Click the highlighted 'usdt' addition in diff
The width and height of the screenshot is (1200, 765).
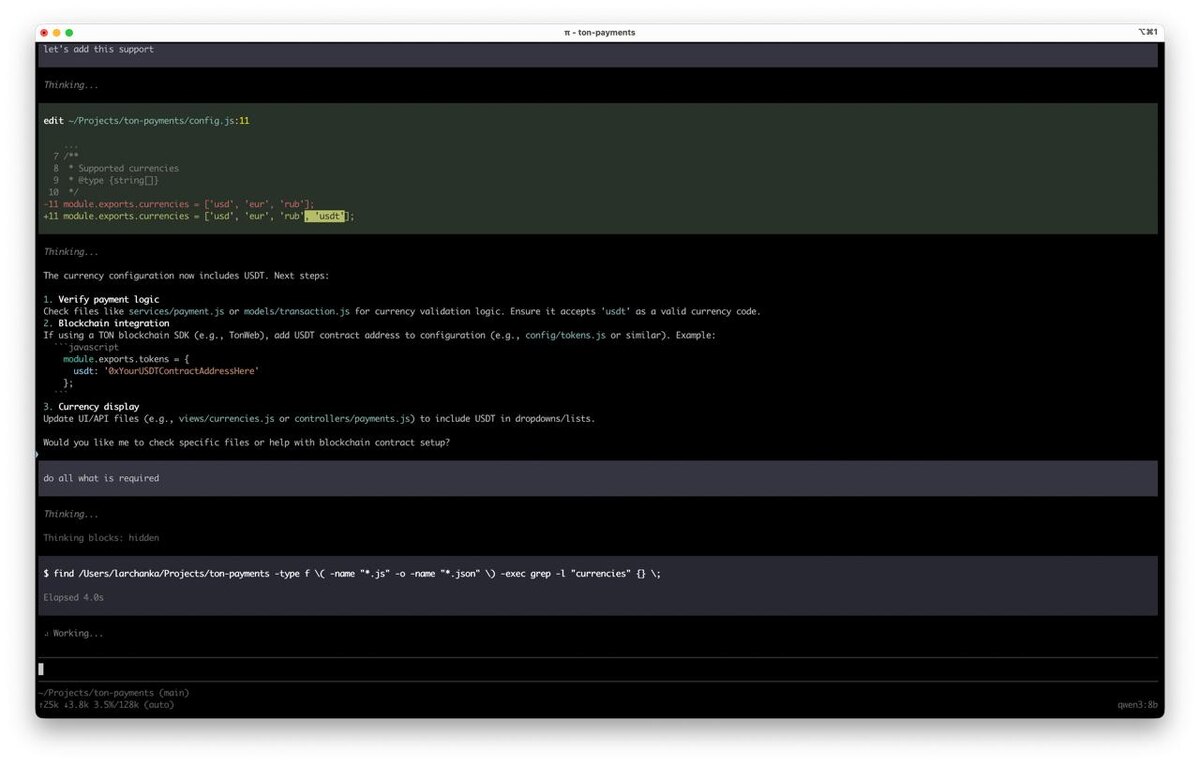click(325, 216)
